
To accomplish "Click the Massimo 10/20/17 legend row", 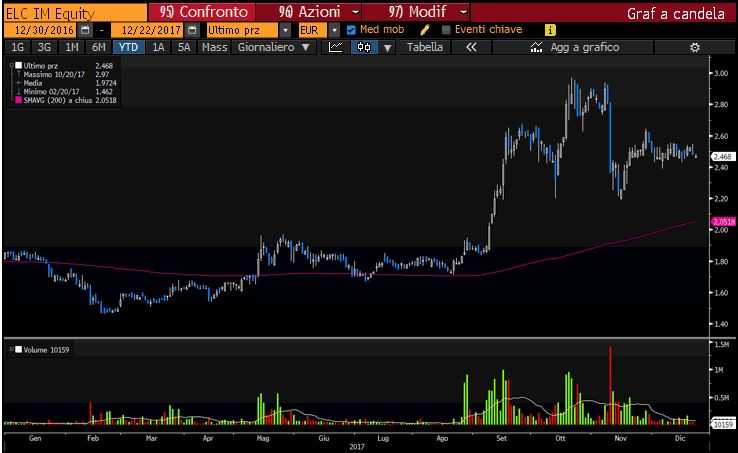I will (66, 74).
